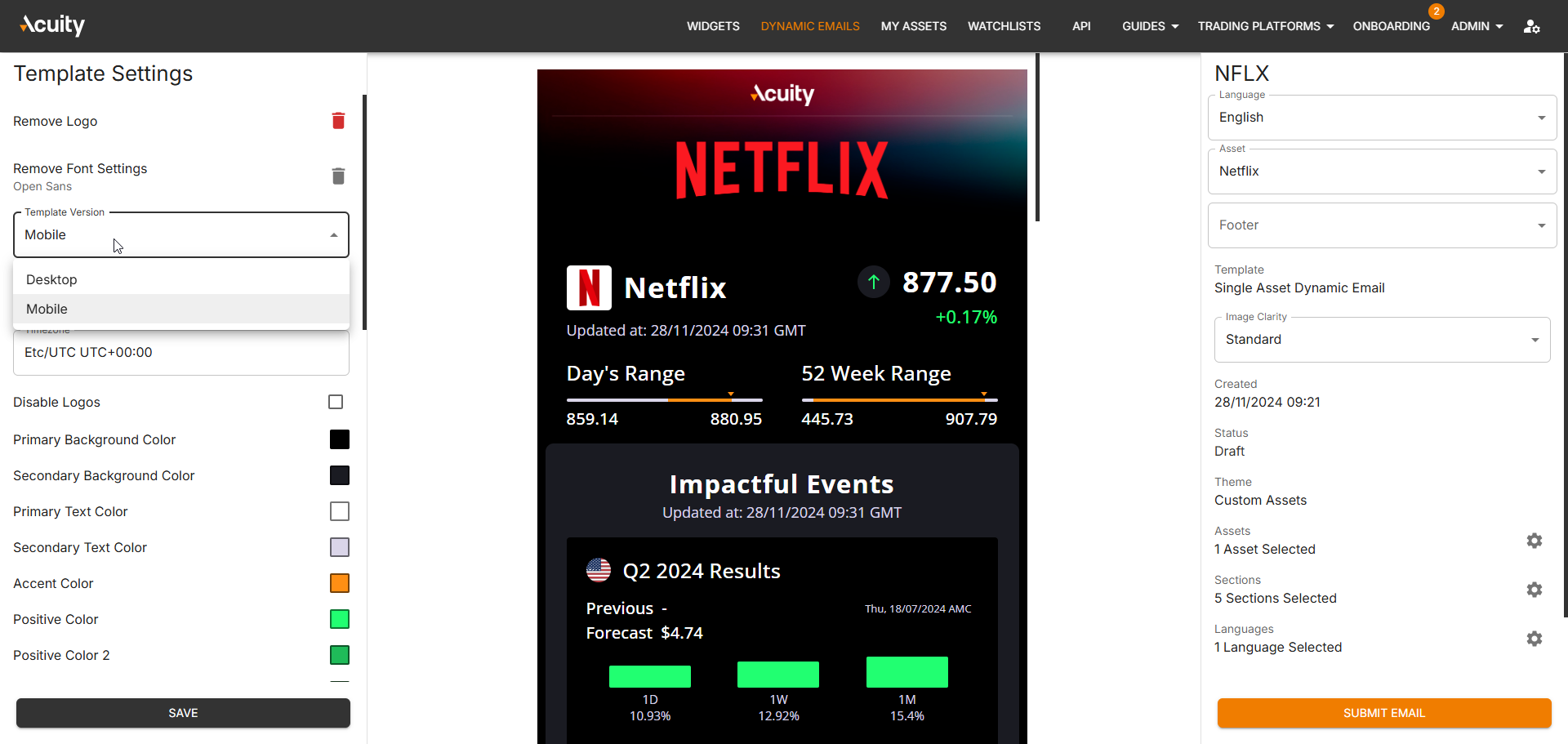Click the 52 Week Range bar
1568x744 pixels.
click(900, 399)
